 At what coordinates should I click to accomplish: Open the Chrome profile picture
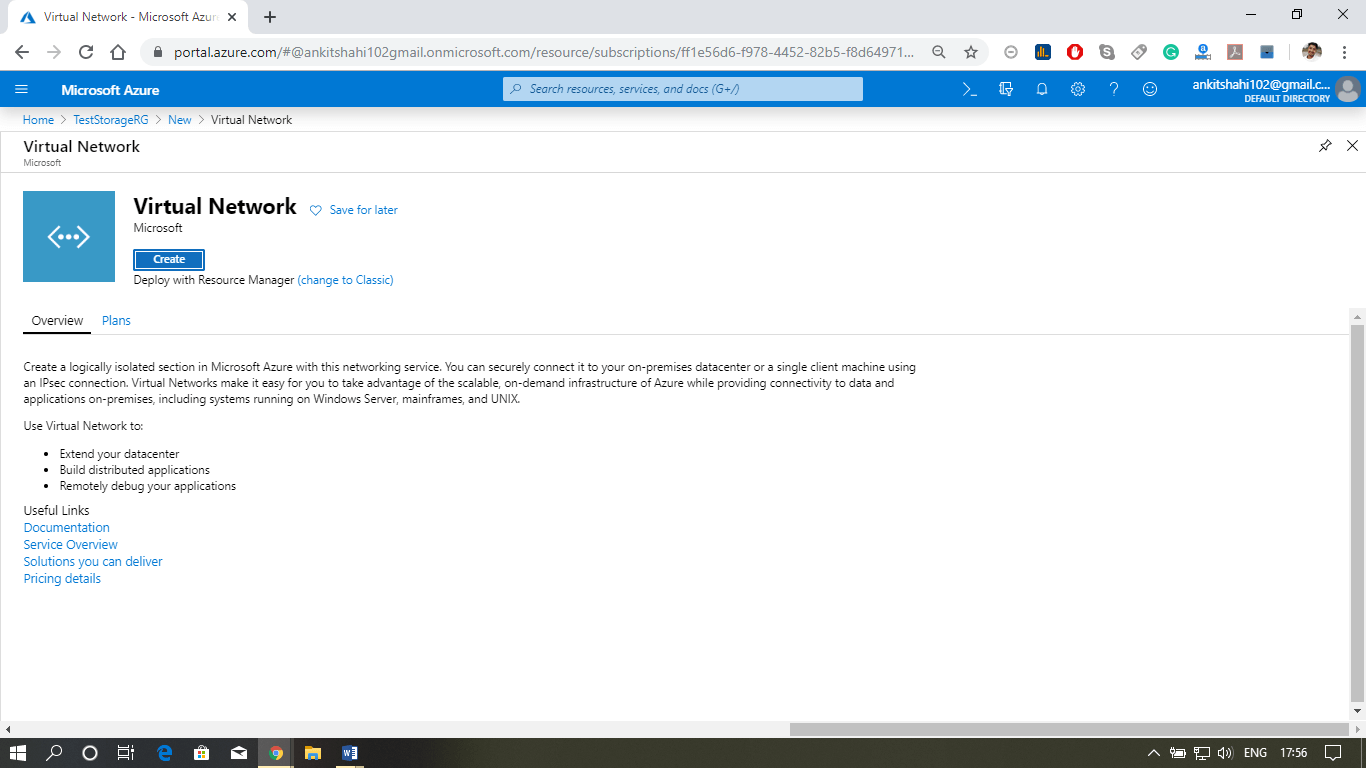click(x=1312, y=52)
